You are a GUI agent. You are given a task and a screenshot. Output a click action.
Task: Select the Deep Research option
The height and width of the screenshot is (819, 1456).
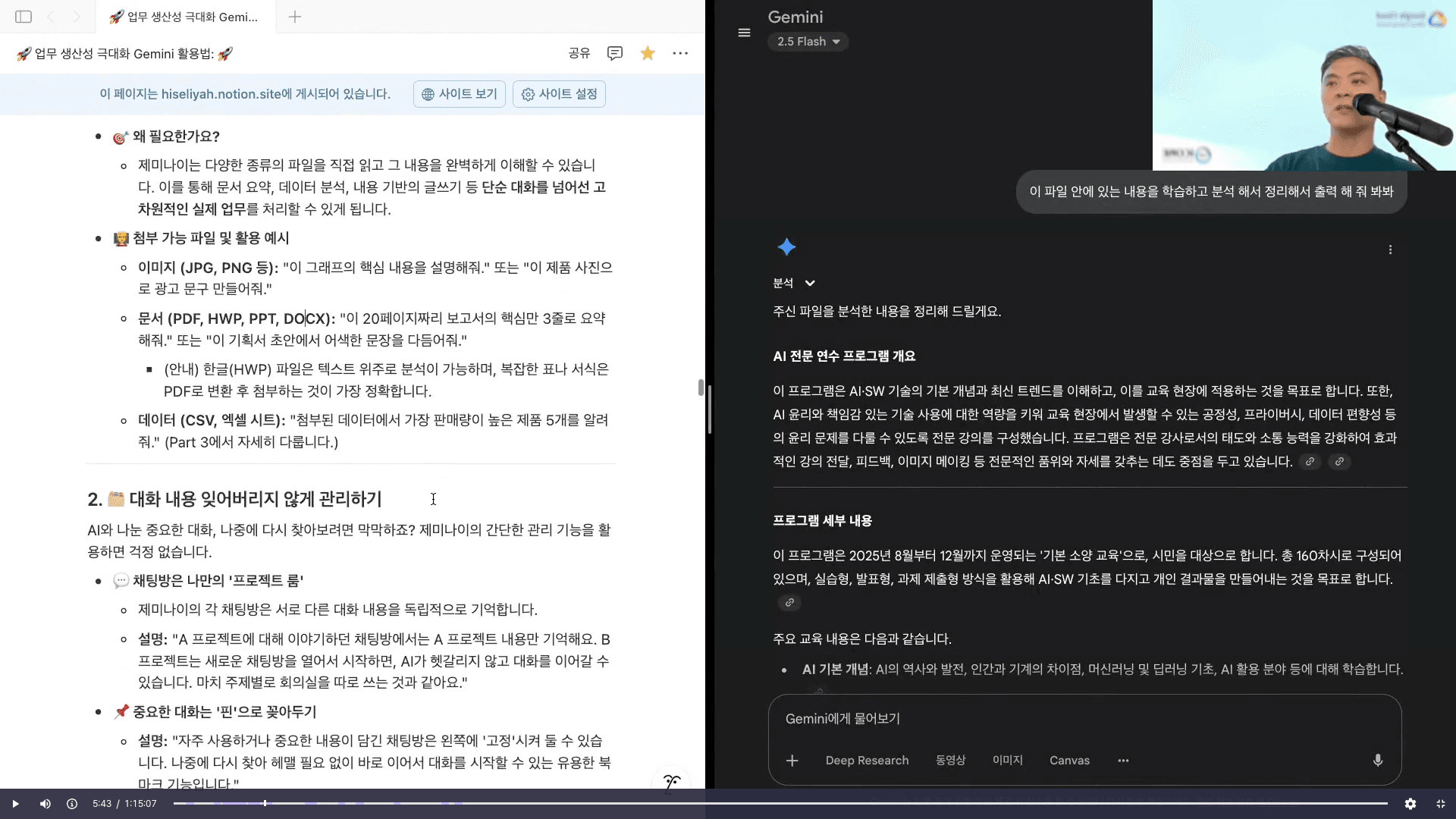tap(867, 761)
